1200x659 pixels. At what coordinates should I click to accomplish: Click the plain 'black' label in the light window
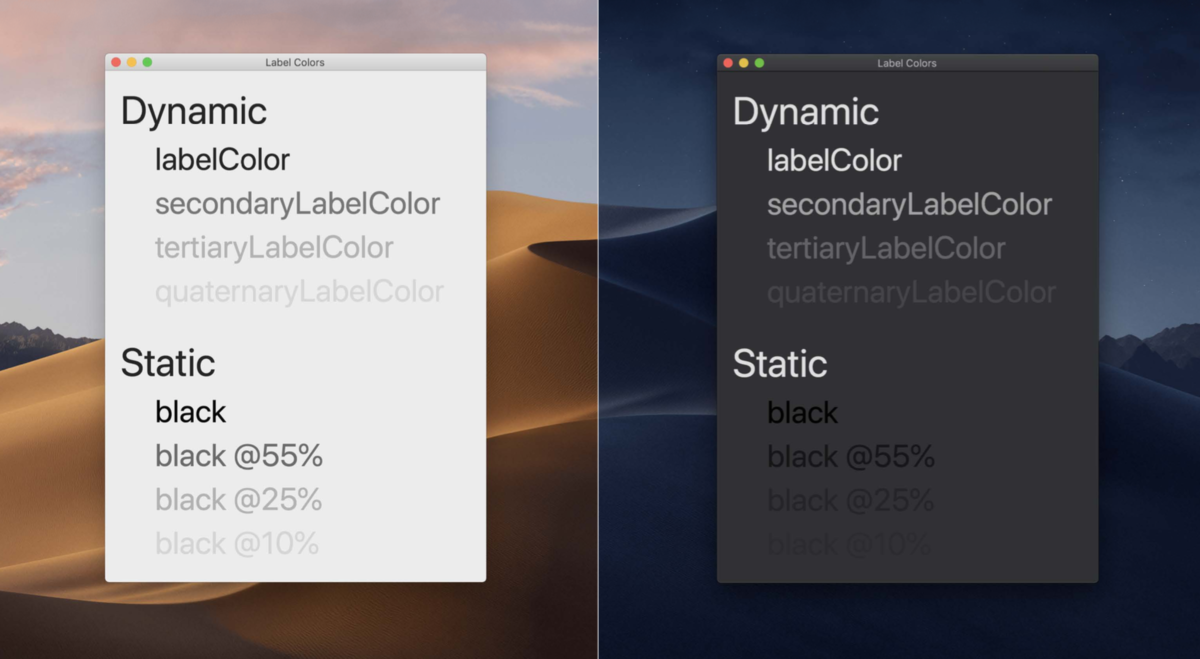pyautogui.click(x=191, y=411)
